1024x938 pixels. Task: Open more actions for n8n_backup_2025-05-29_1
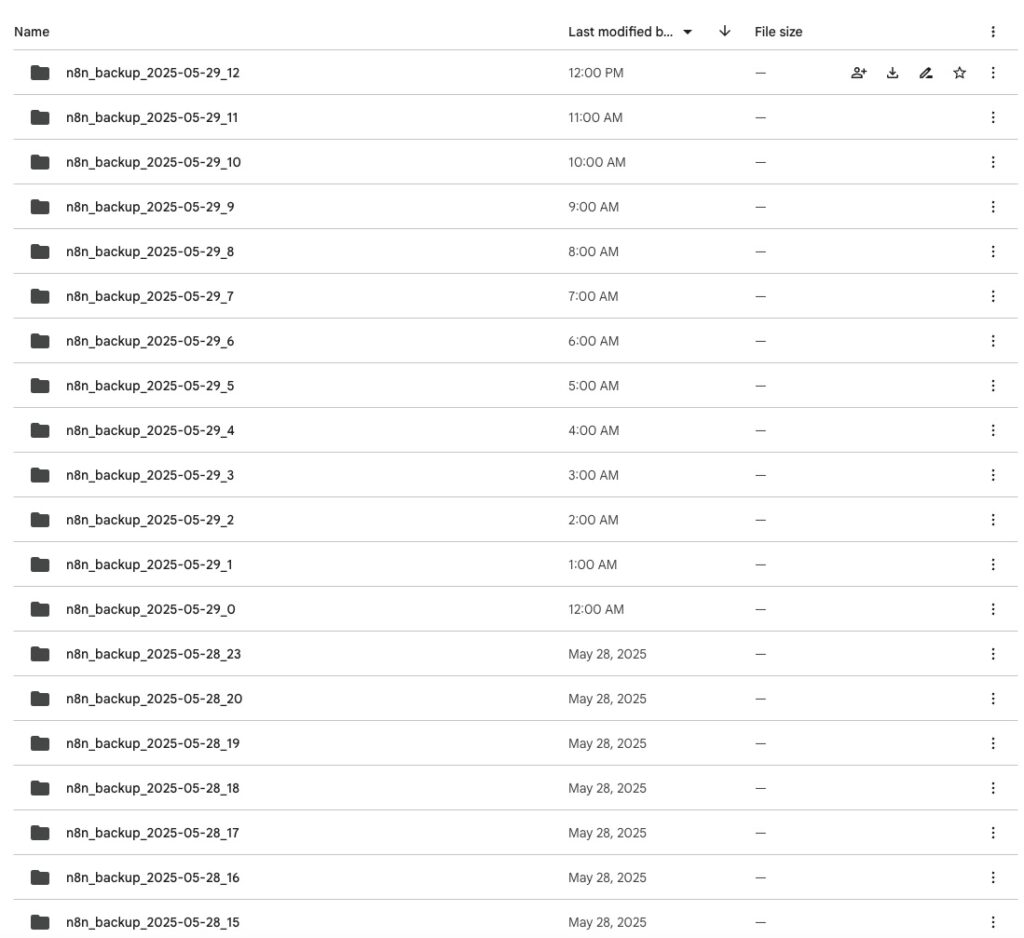click(993, 564)
